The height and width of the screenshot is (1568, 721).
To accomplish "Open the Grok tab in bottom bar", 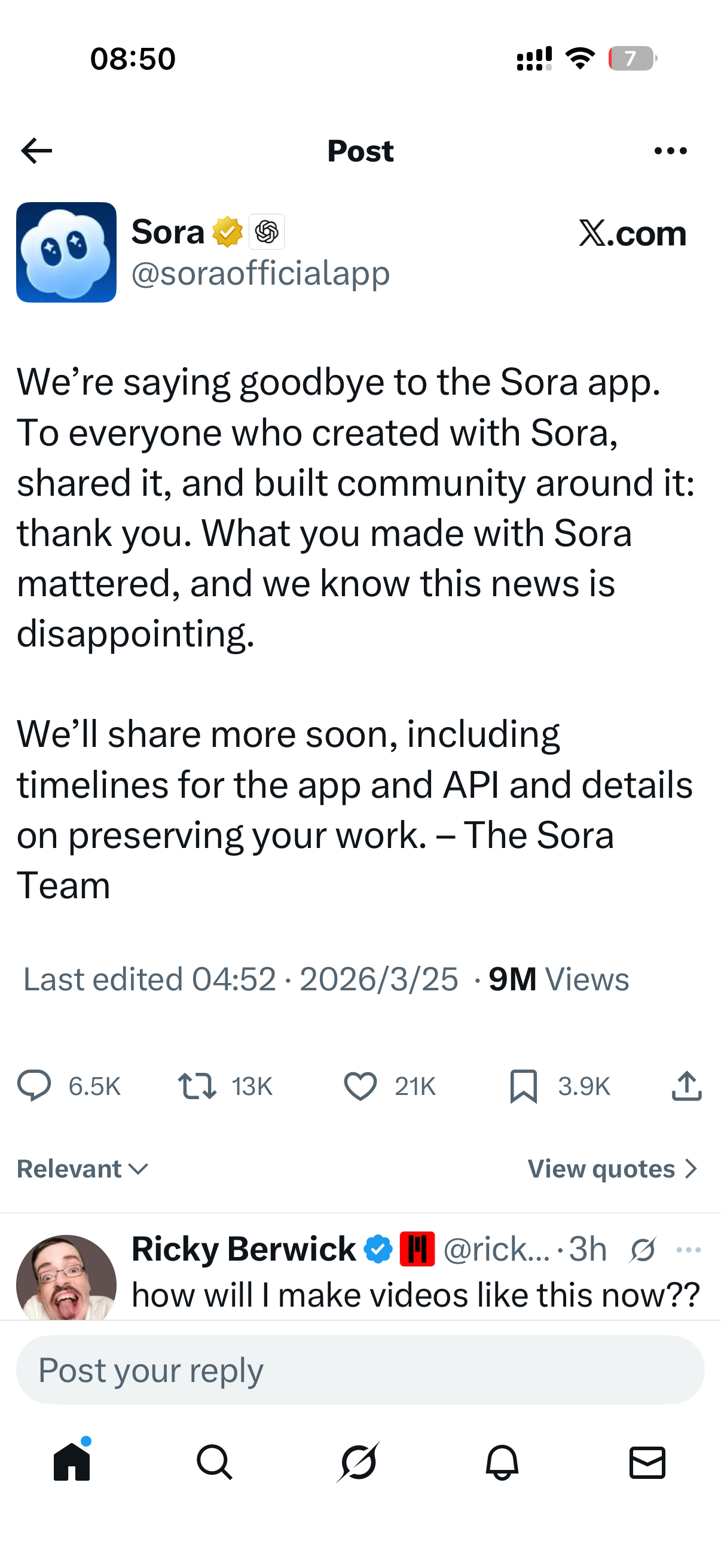I will (x=358, y=1462).
